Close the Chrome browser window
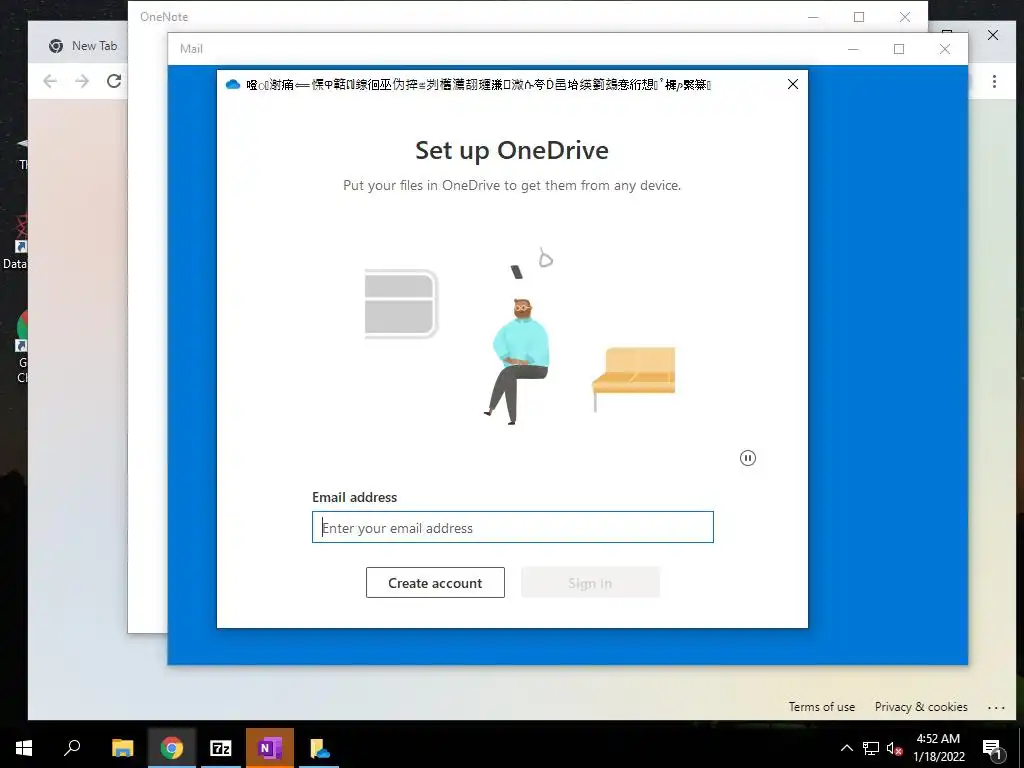1024x768 pixels. point(993,35)
